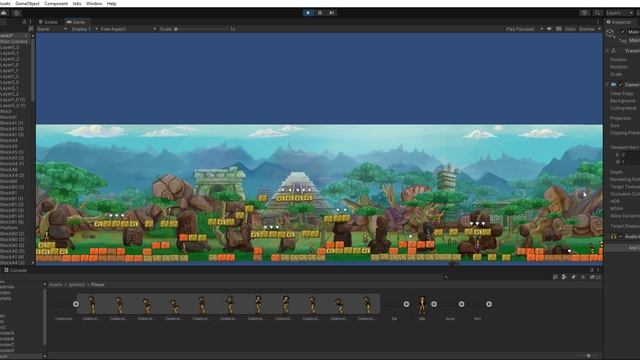The image size is (640, 360).
Task: Collapse the Celebrate sprite sheet arrow
Action: click(76, 304)
